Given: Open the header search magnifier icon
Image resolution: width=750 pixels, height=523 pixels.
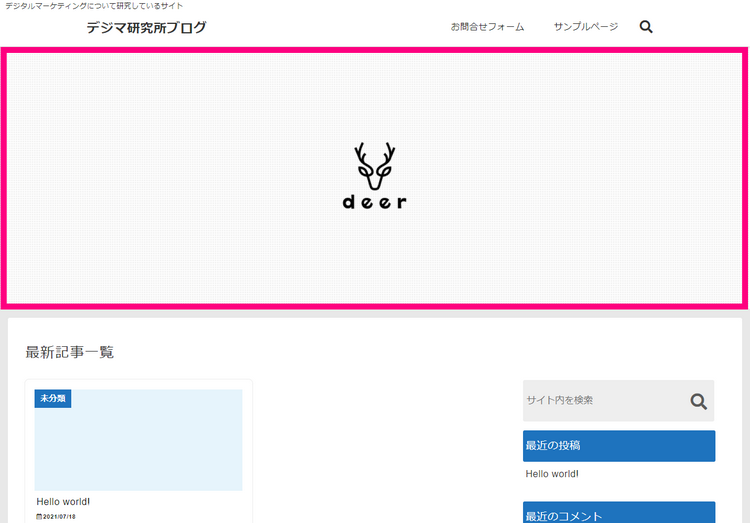Looking at the screenshot, I should tap(646, 27).
